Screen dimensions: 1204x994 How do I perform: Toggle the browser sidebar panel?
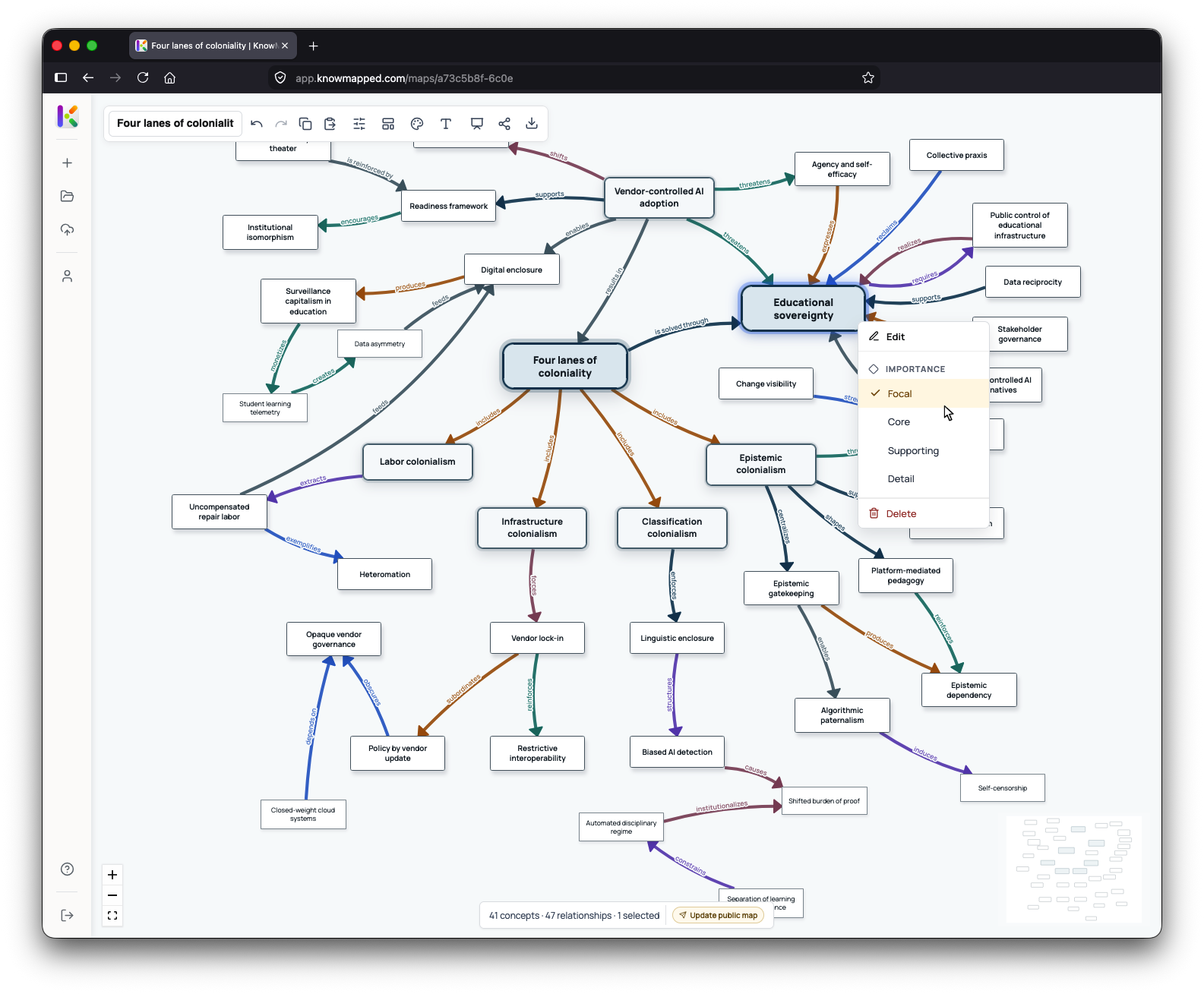(62, 77)
